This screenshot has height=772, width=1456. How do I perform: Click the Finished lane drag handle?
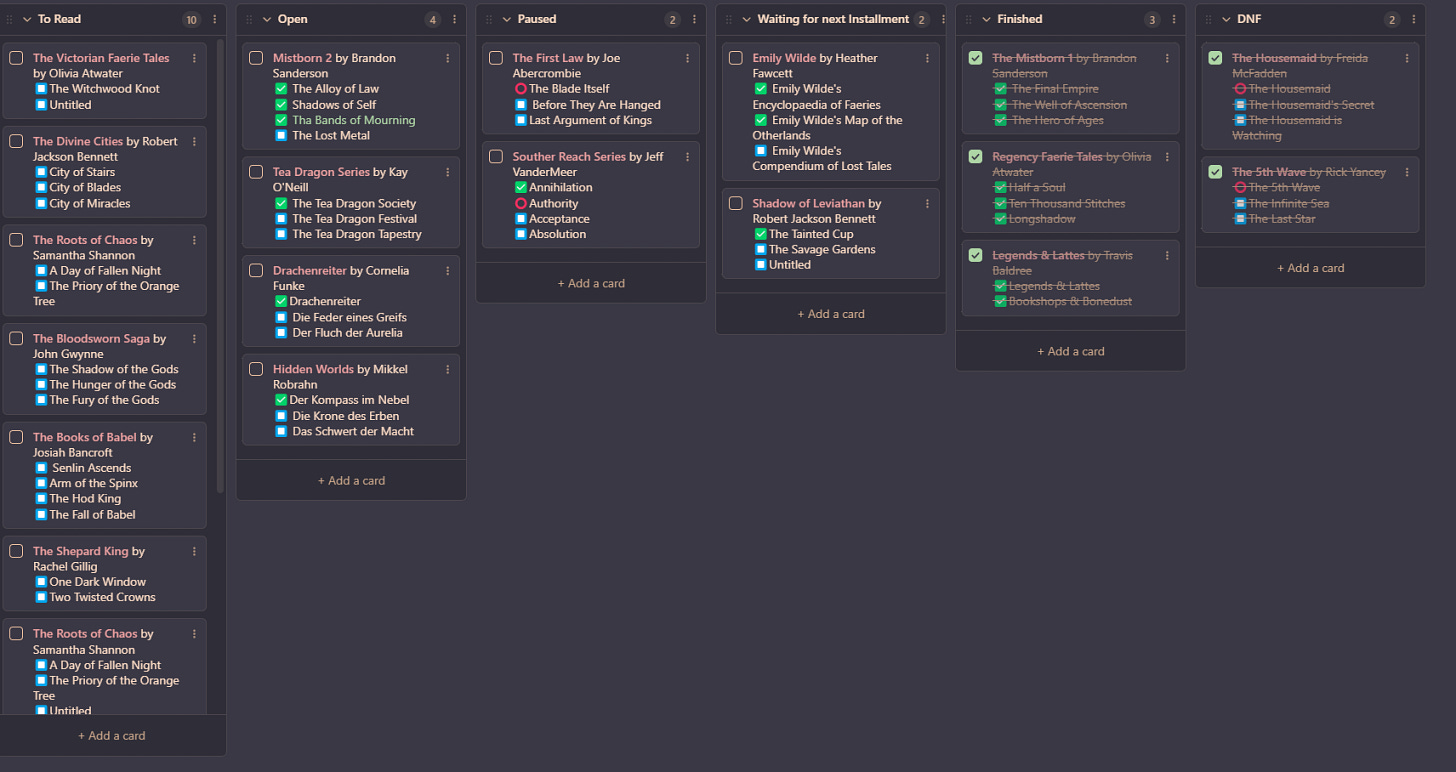(x=968, y=19)
